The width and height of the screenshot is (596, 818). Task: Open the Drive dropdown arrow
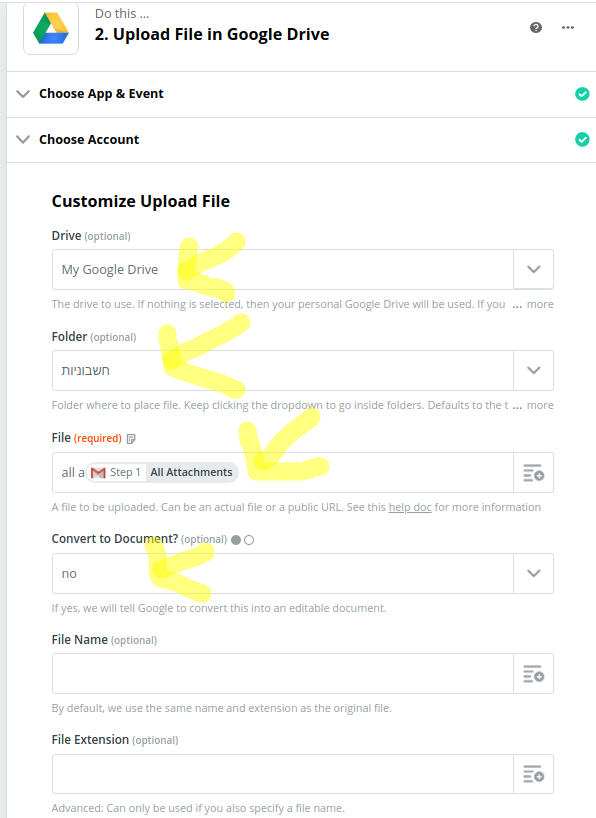click(x=533, y=269)
